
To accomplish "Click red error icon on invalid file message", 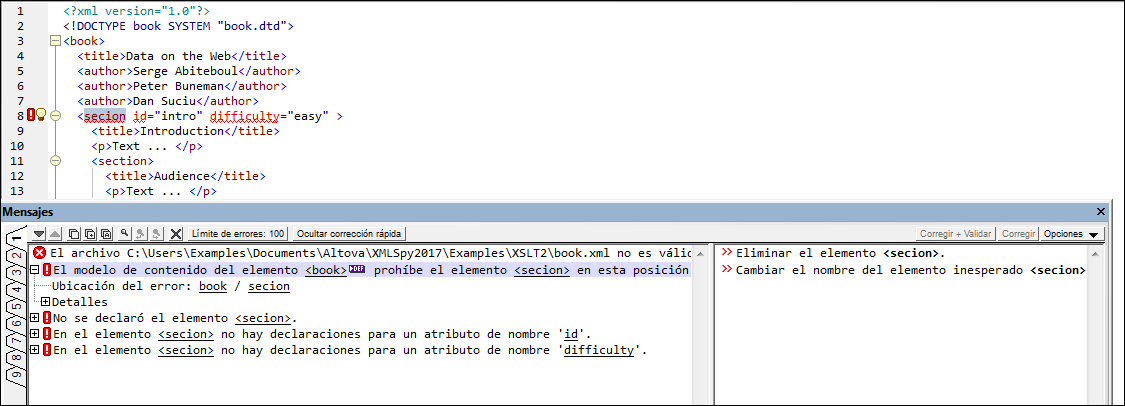I will pyautogui.click(x=39, y=253).
